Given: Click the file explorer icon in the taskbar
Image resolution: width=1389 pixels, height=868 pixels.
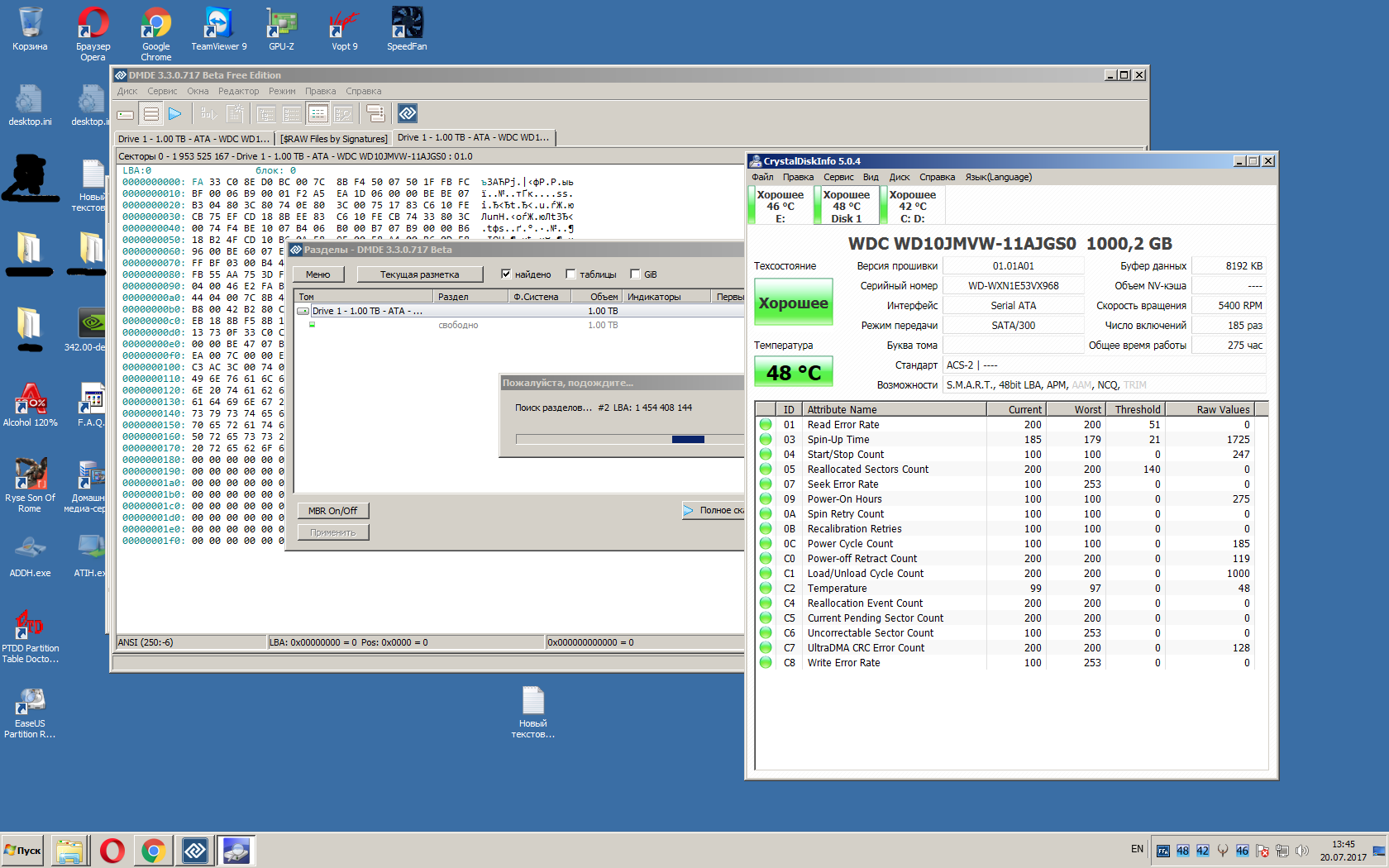Looking at the screenshot, I should [70, 850].
